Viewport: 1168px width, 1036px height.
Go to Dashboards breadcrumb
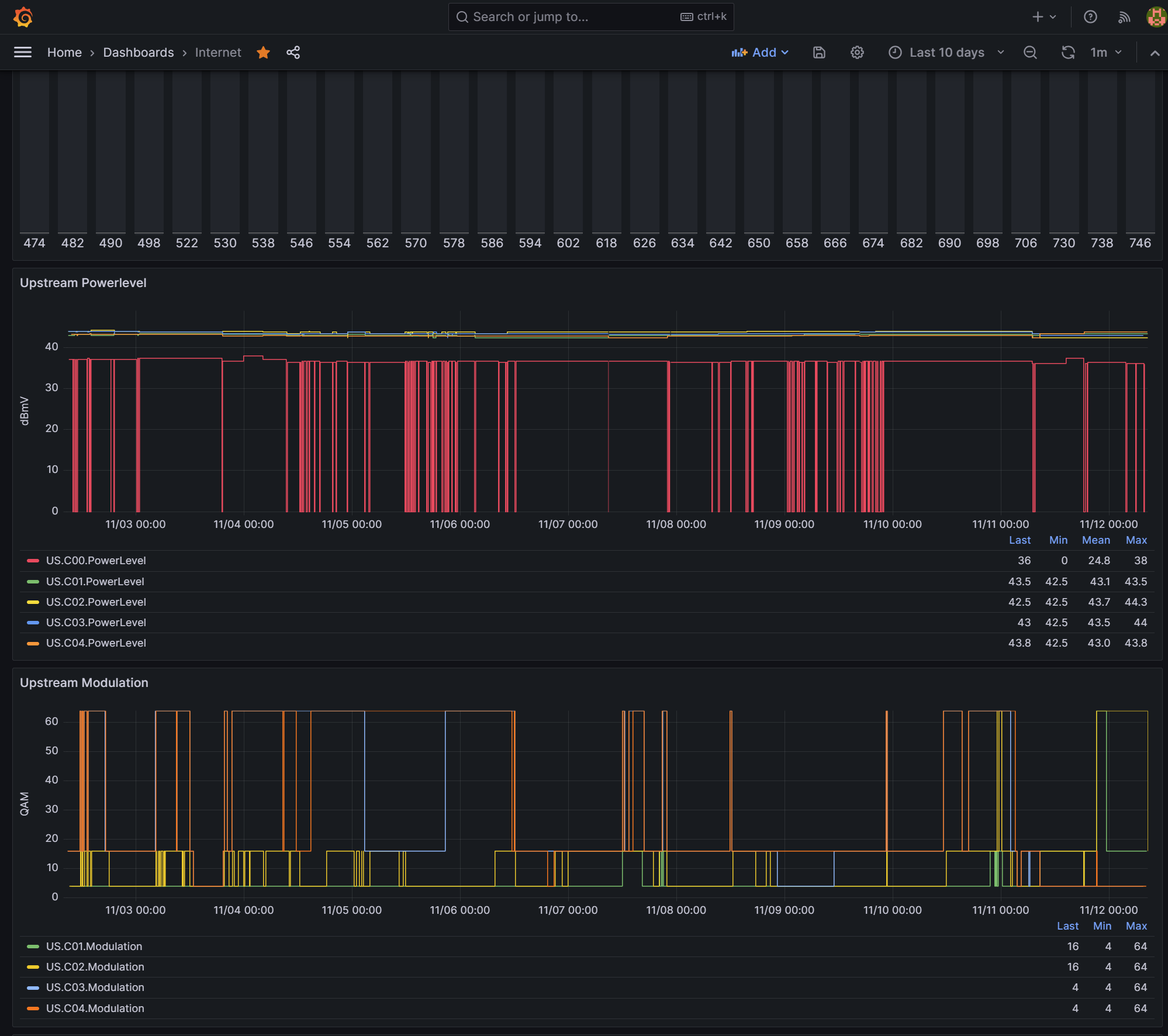139,53
